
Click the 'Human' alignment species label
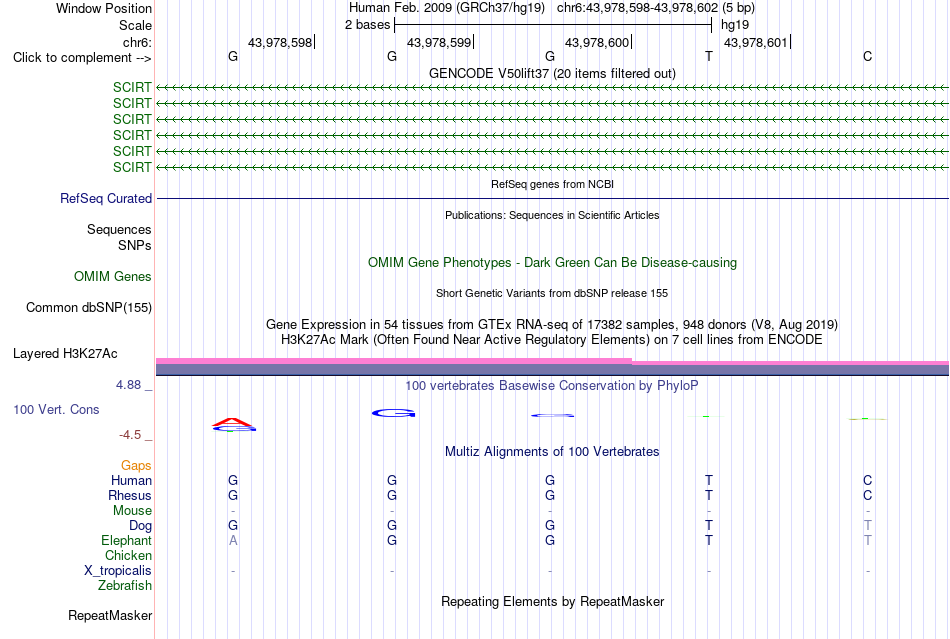tap(131, 480)
